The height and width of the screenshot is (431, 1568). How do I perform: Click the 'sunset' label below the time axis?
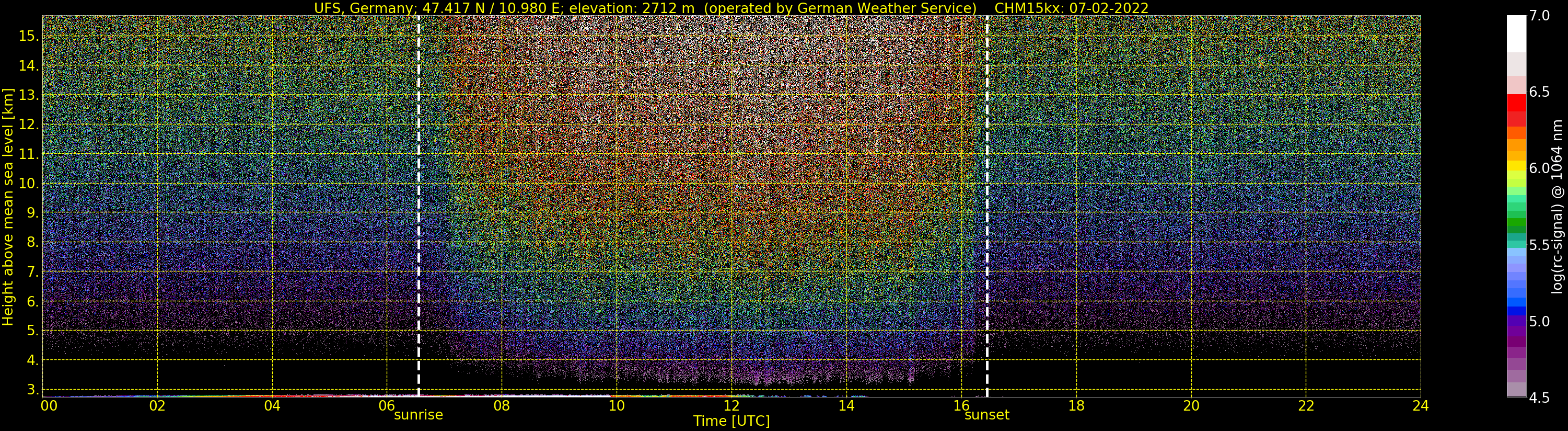click(986, 415)
